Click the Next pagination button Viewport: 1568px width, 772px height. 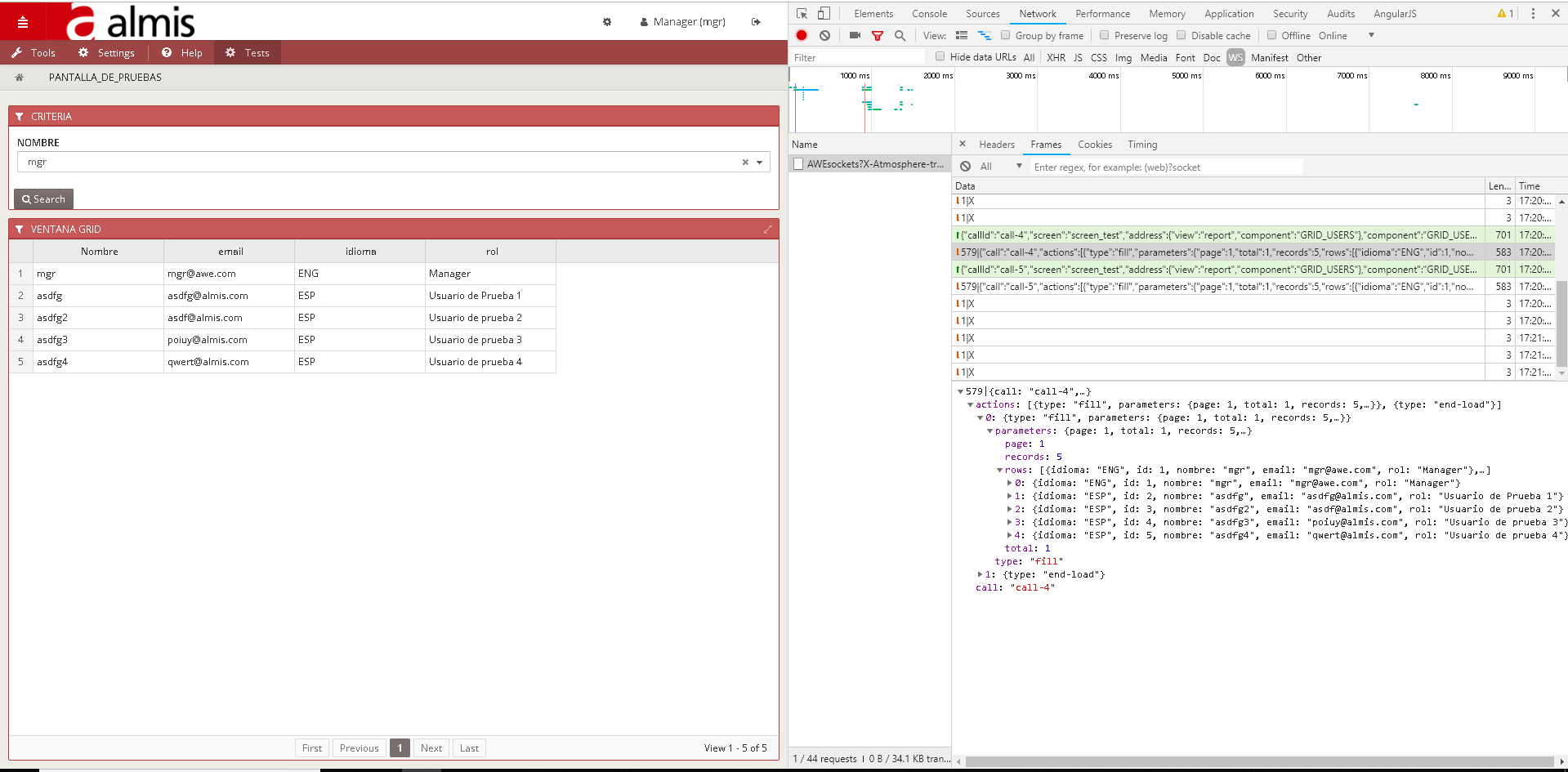[431, 747]
